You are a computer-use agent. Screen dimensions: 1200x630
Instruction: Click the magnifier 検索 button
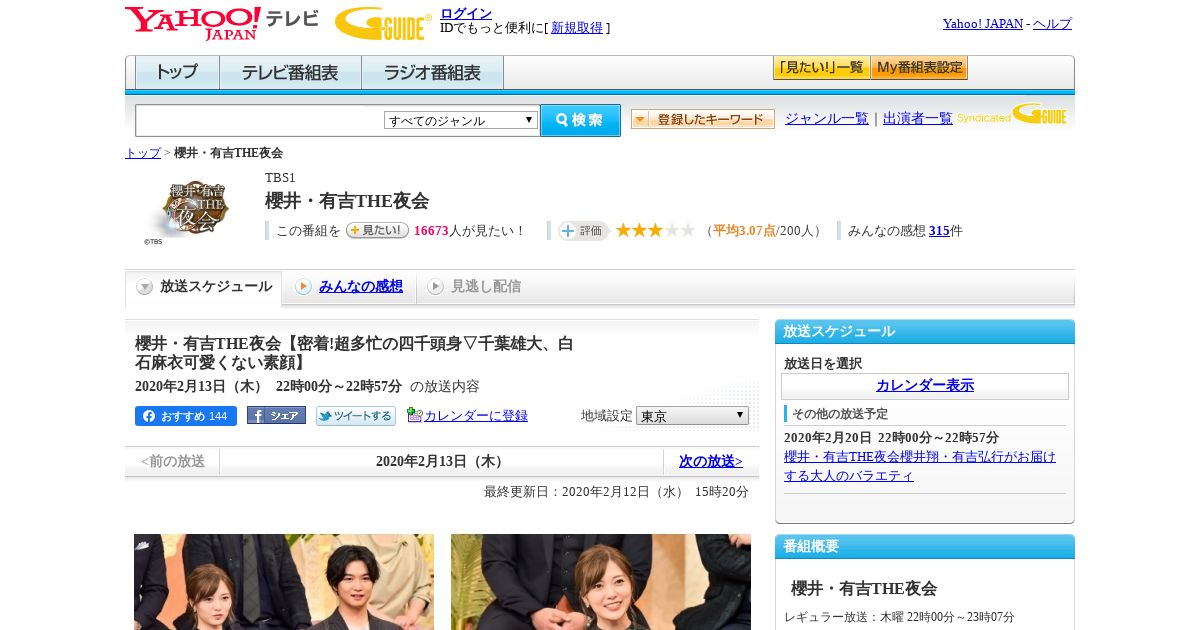[x=580, y=120]
